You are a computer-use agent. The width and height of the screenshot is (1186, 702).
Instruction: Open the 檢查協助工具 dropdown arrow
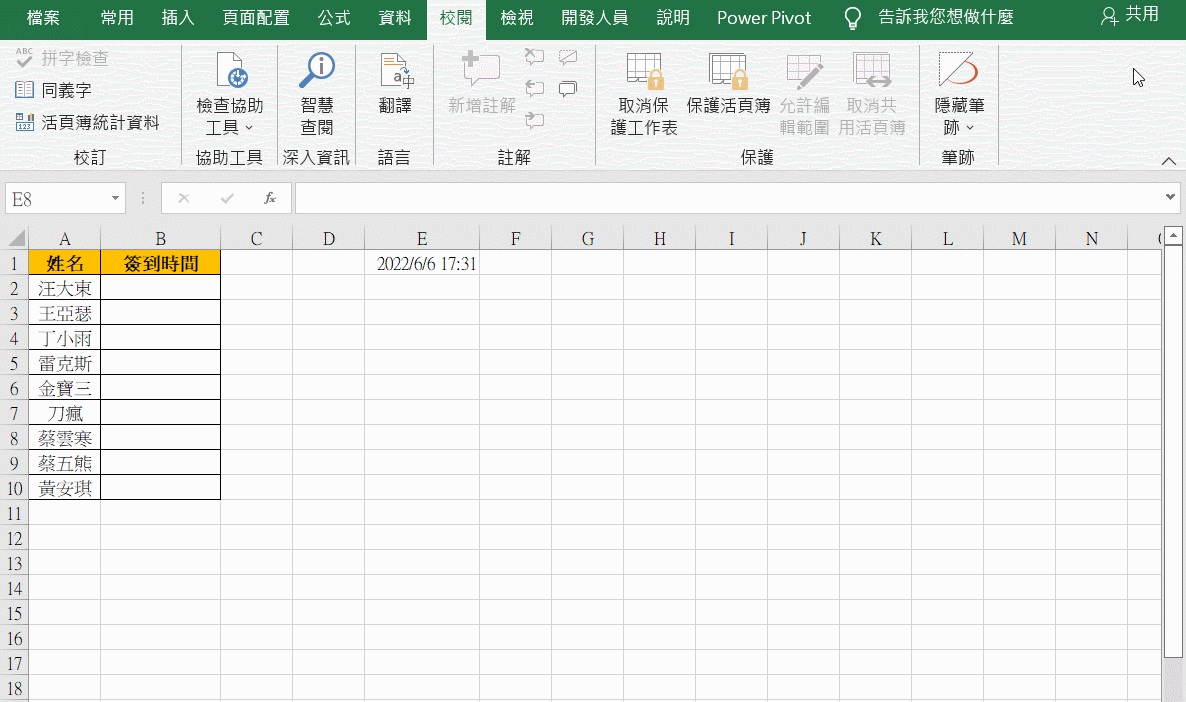(x=250, y=128)
